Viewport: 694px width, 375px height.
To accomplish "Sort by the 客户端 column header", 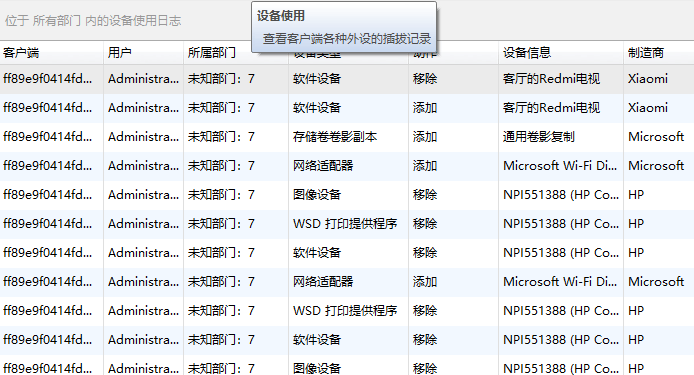I will 51,53.
